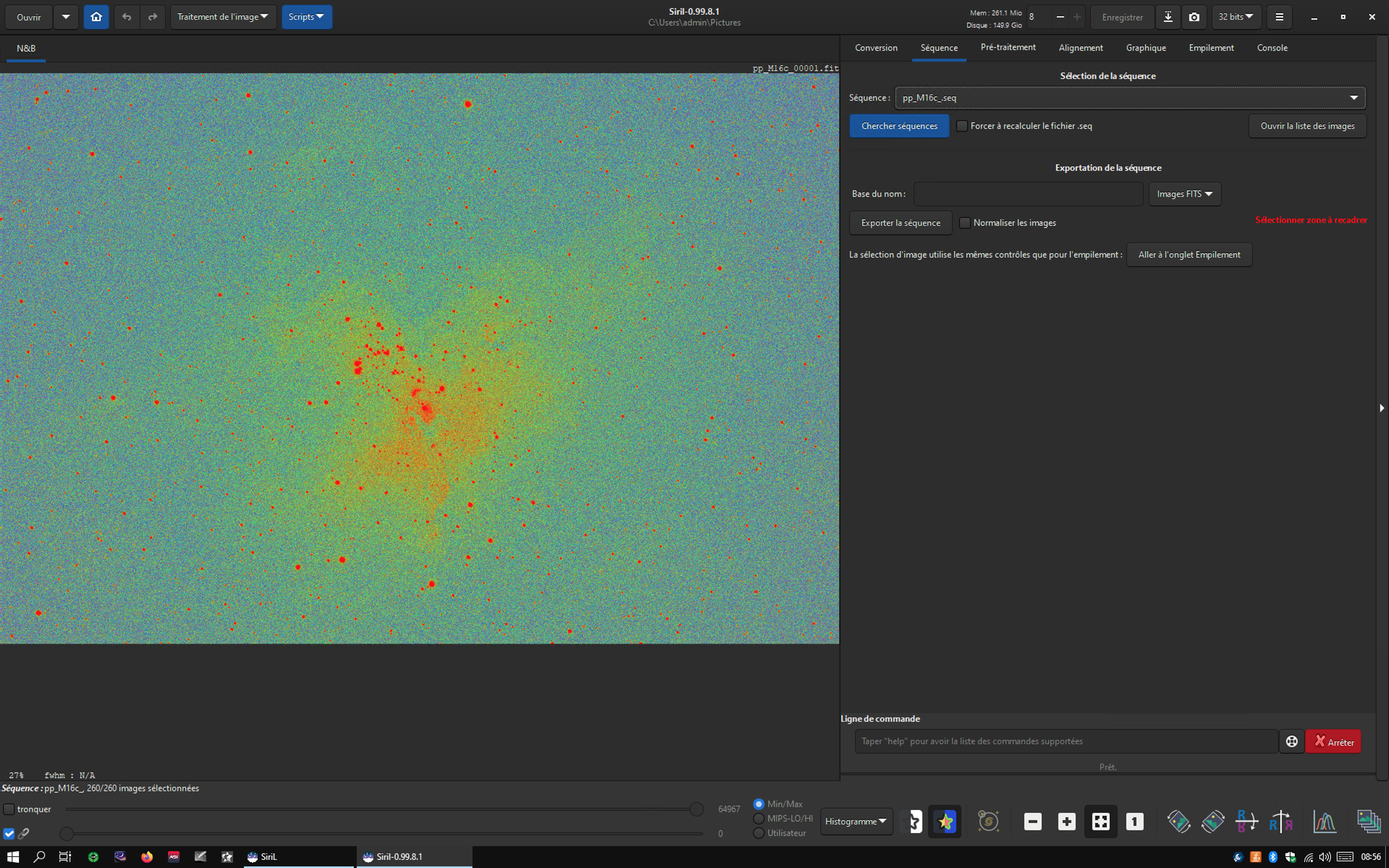Enable 'Forcer à recalculer le fichier .seq'
Viewport: 1389px width, 868px height.
pos(963,126)
